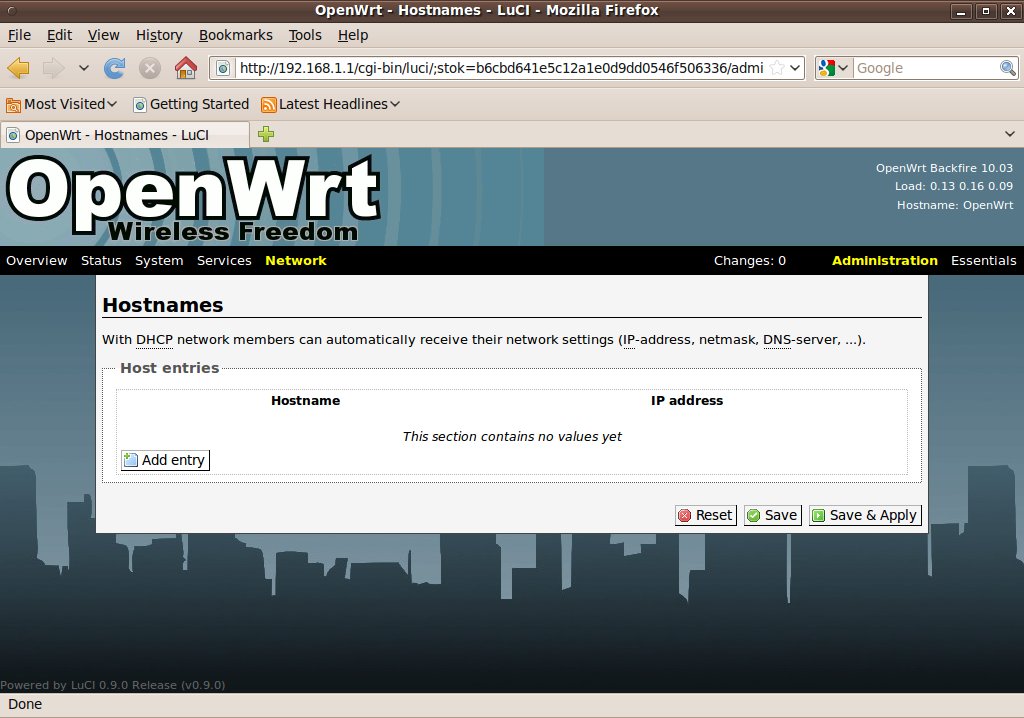Reload the page with the refresh icon
The image size is (1024, 718).
pos(115,68)
